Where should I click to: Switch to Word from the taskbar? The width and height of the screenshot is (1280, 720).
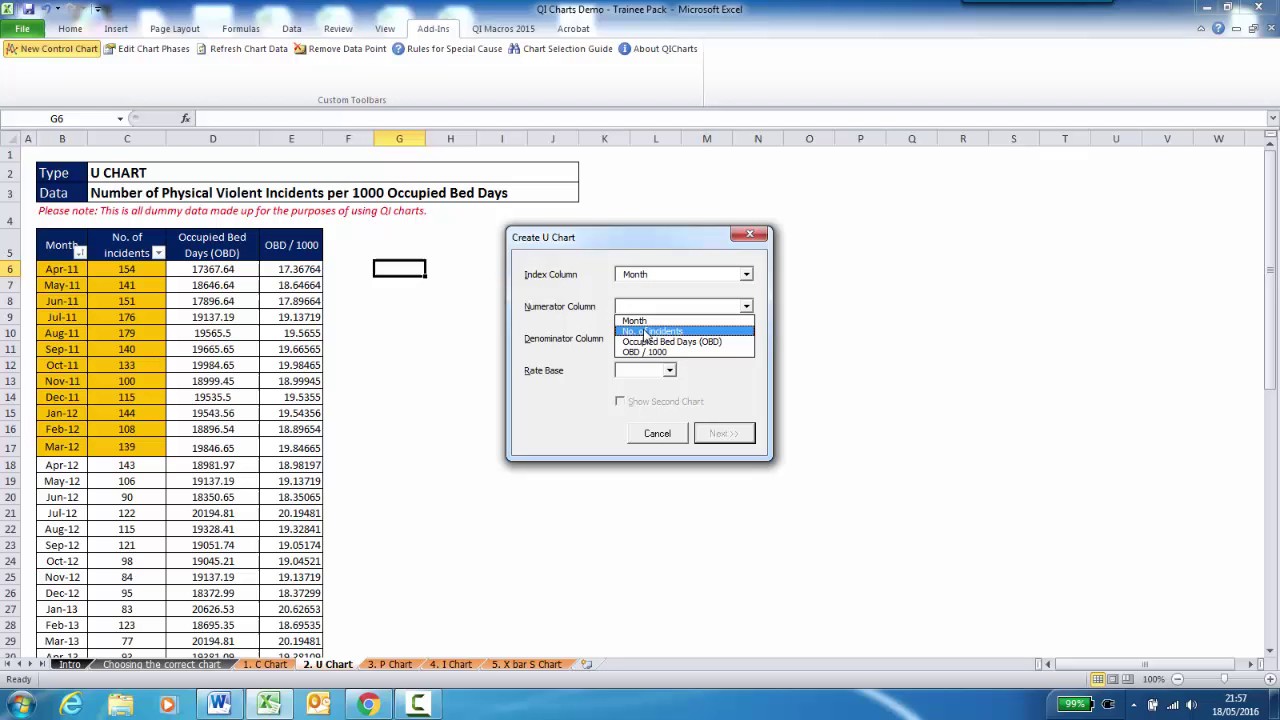click(219, 705)
